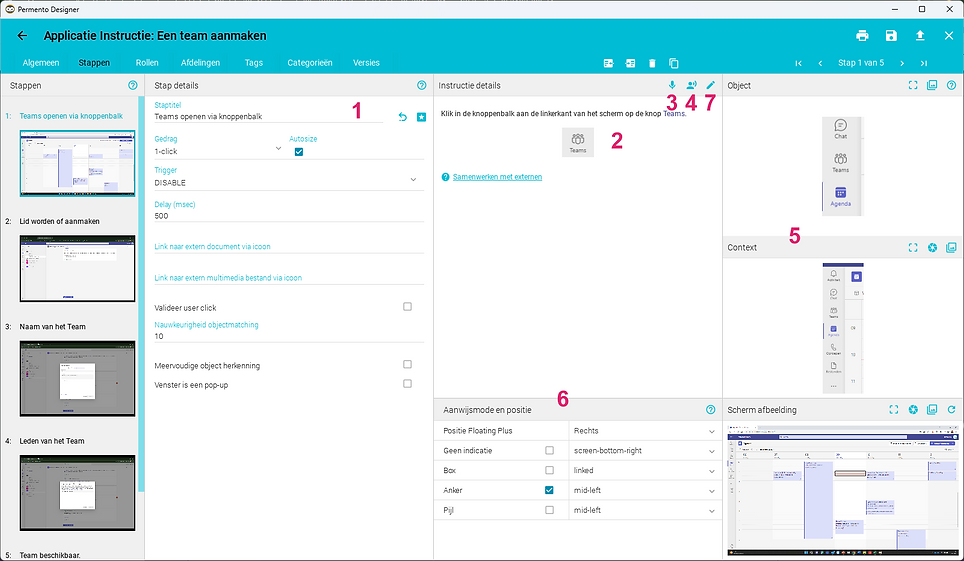
Task: Click the Link naar extern document via icoon field
Action: [x=289, y=247]
